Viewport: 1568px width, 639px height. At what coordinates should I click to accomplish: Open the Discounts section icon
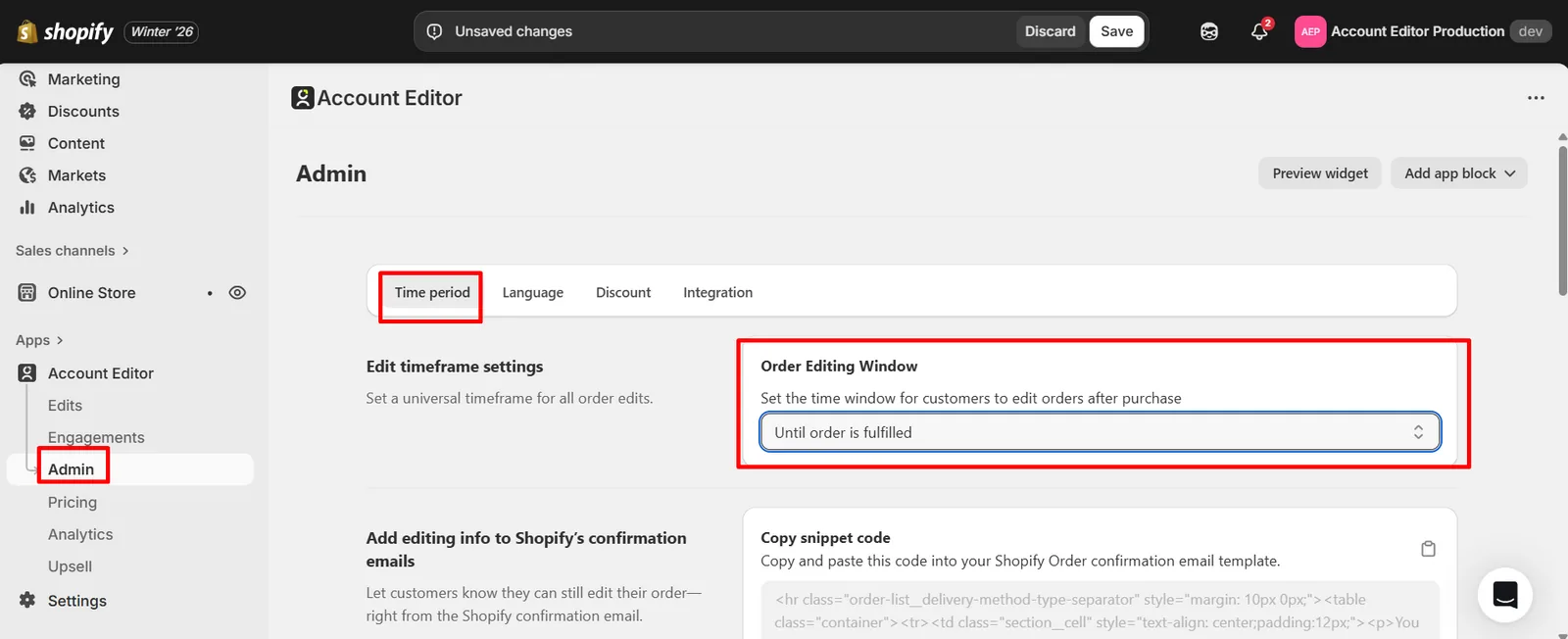point(27,112)
